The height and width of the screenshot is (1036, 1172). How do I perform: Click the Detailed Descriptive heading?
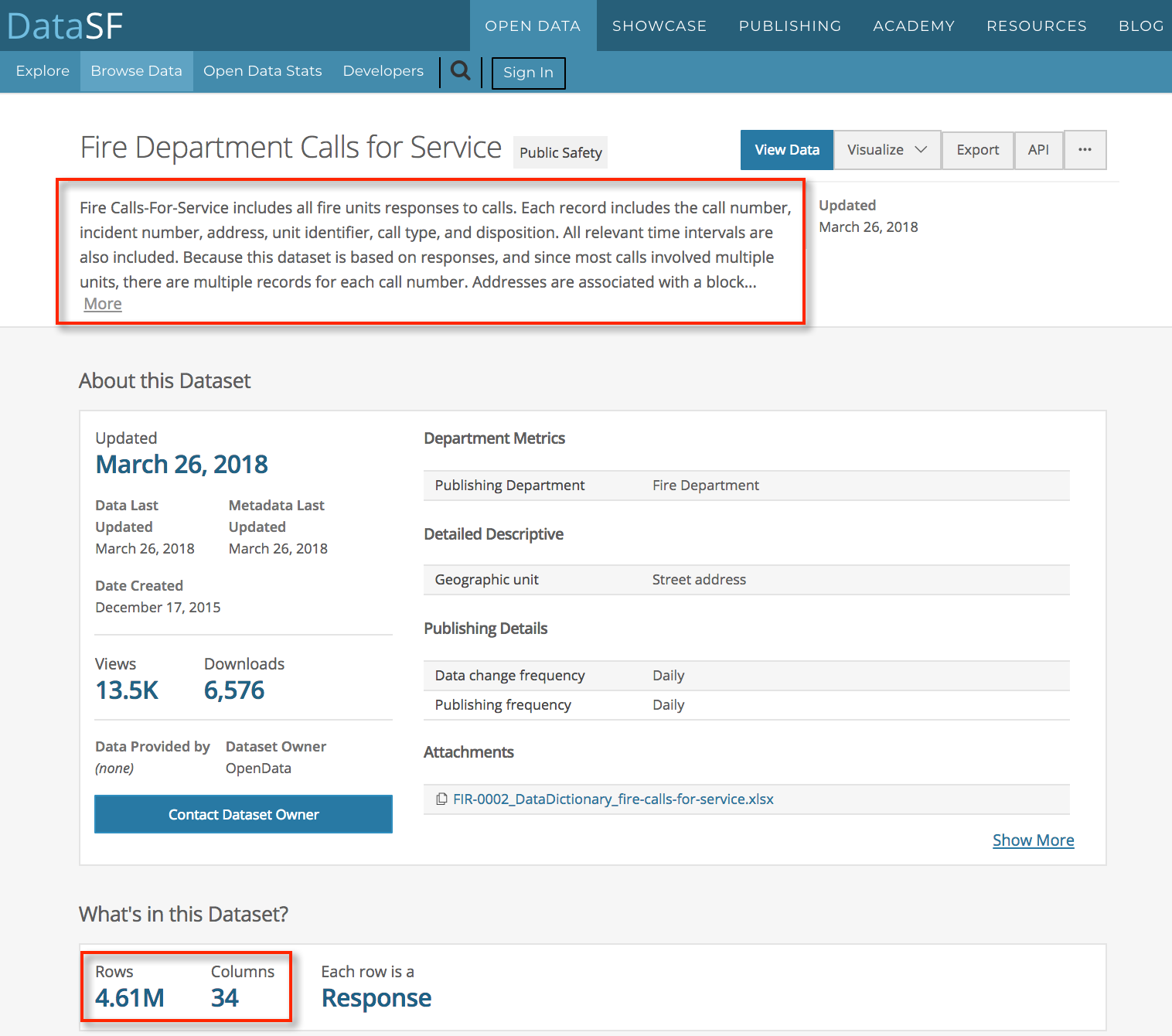click(x=494, y=533)
